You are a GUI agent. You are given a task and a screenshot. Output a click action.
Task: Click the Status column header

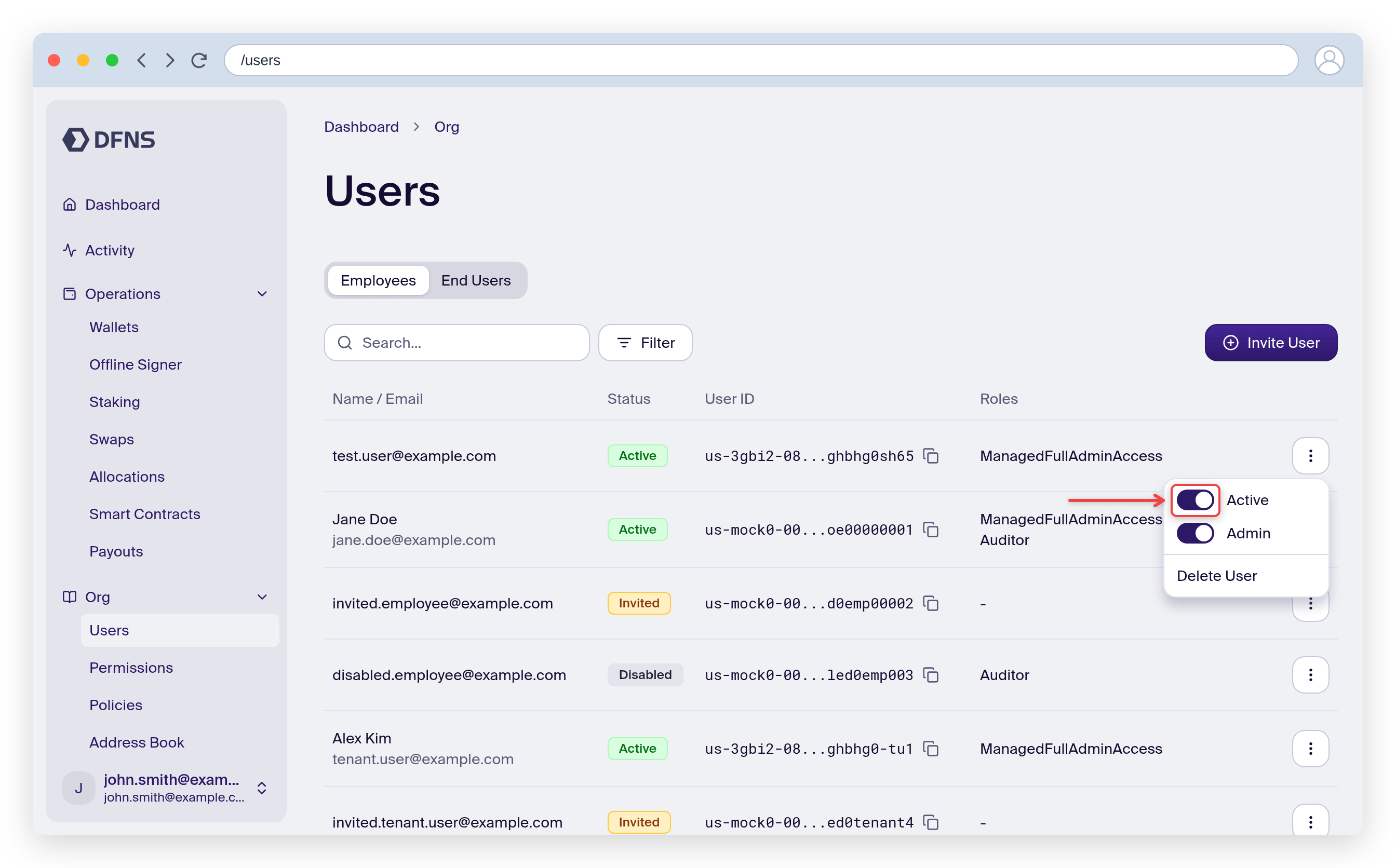coord(629,399)
